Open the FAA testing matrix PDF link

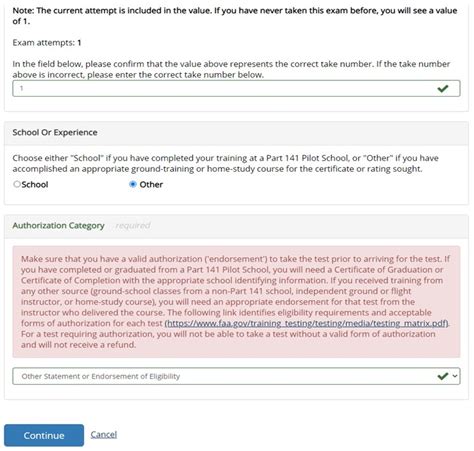306,323
